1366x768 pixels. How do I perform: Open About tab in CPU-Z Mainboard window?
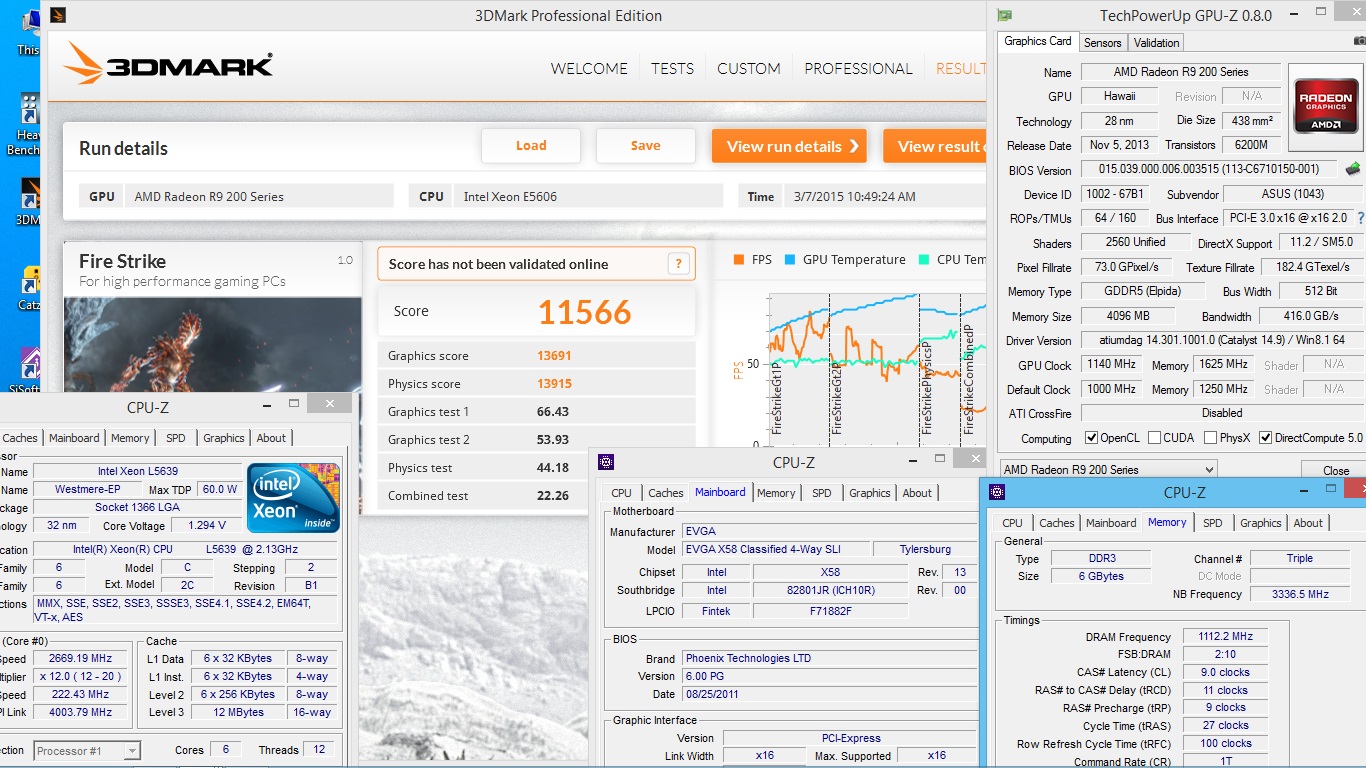pyautogui.click(x=917, y=493)
